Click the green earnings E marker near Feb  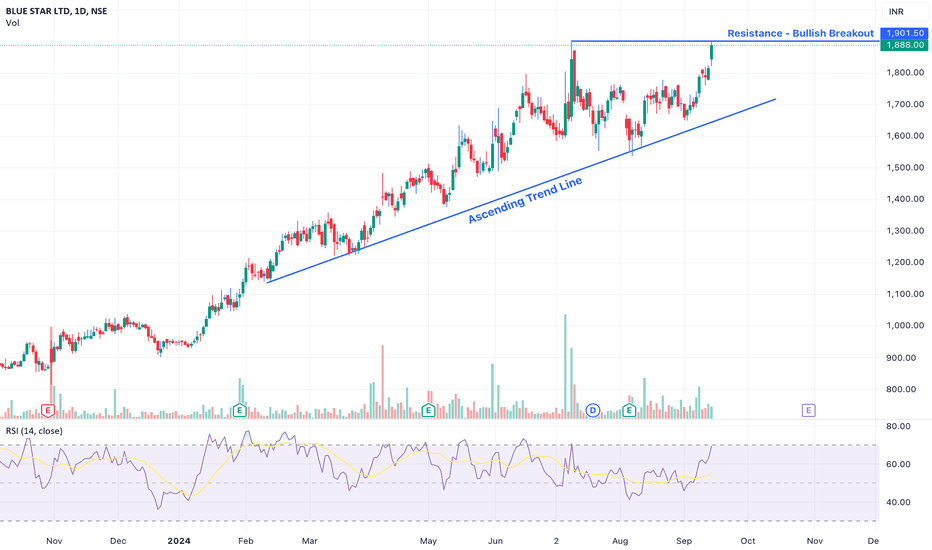240,410
